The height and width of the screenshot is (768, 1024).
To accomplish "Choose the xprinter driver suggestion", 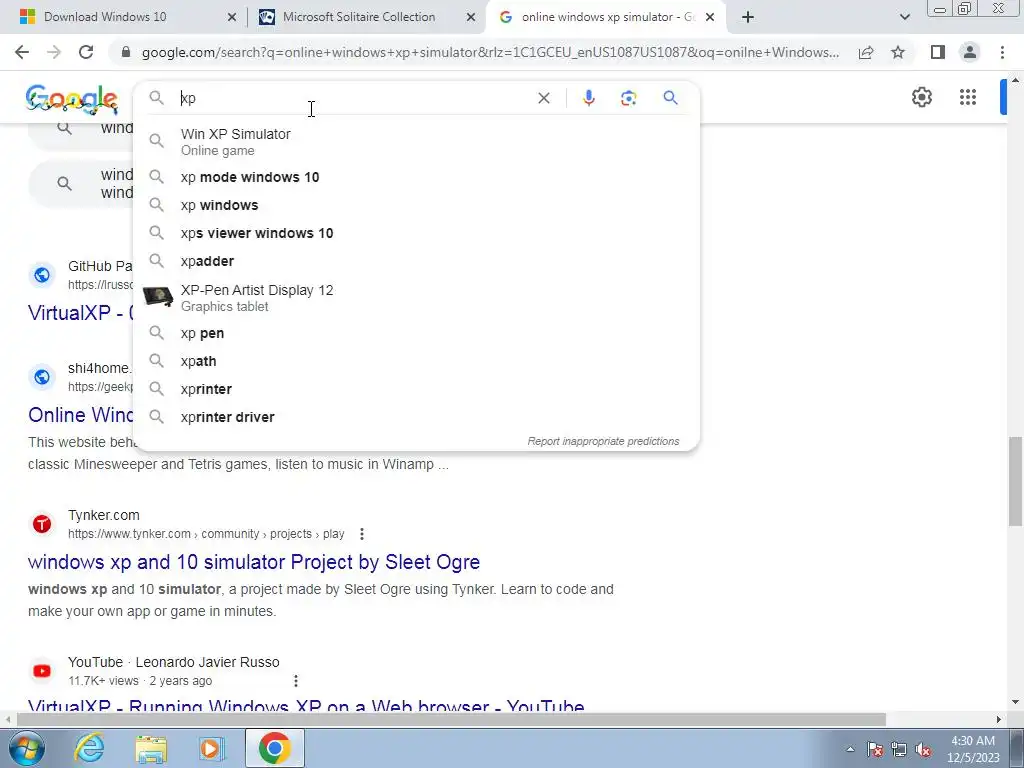I will tap(417, 417).
